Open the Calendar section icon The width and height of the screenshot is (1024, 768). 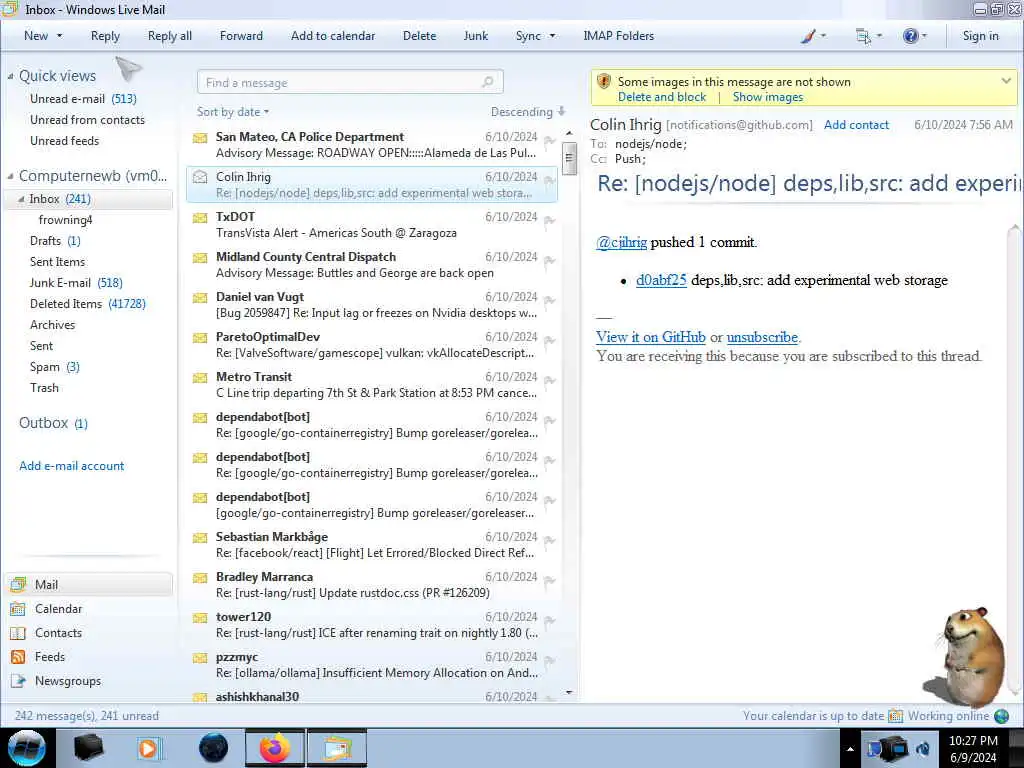coord(18,609)
